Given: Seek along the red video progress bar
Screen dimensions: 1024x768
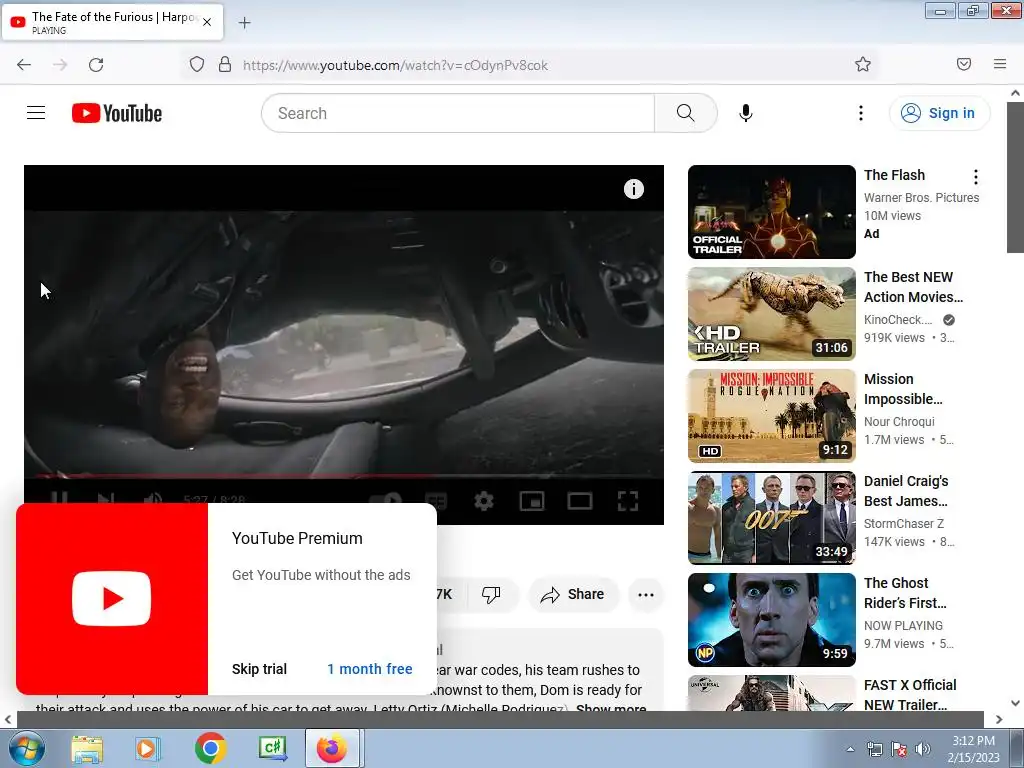Looking at the screenshot, I should (x=344, y=477).
